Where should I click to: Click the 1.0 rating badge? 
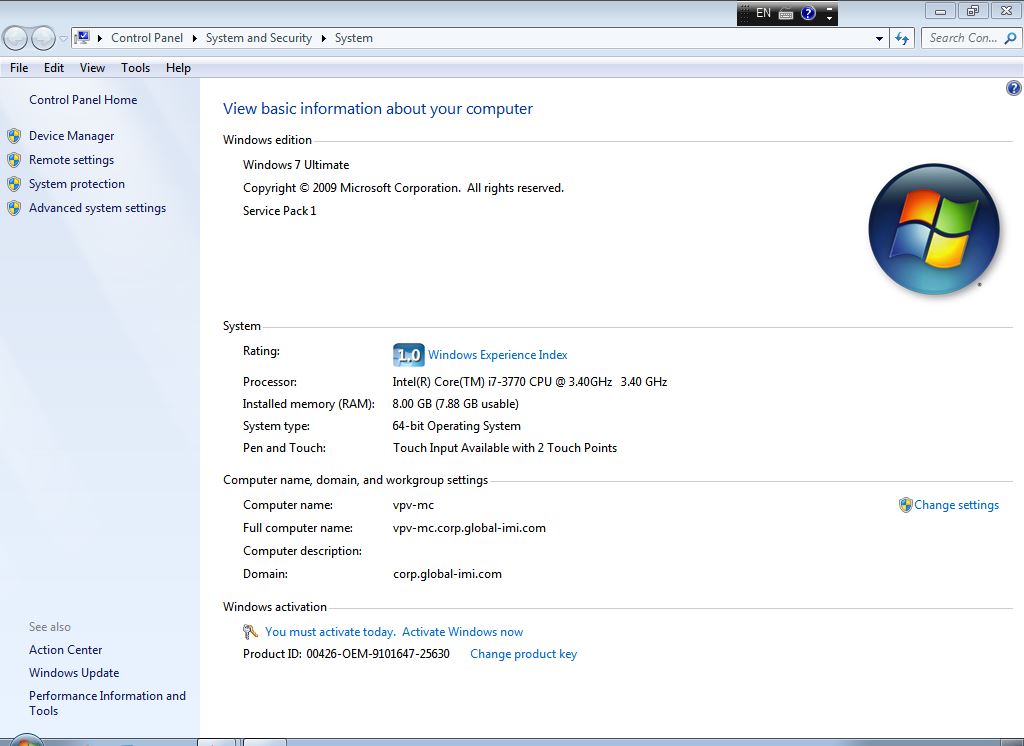coord(408,355)
